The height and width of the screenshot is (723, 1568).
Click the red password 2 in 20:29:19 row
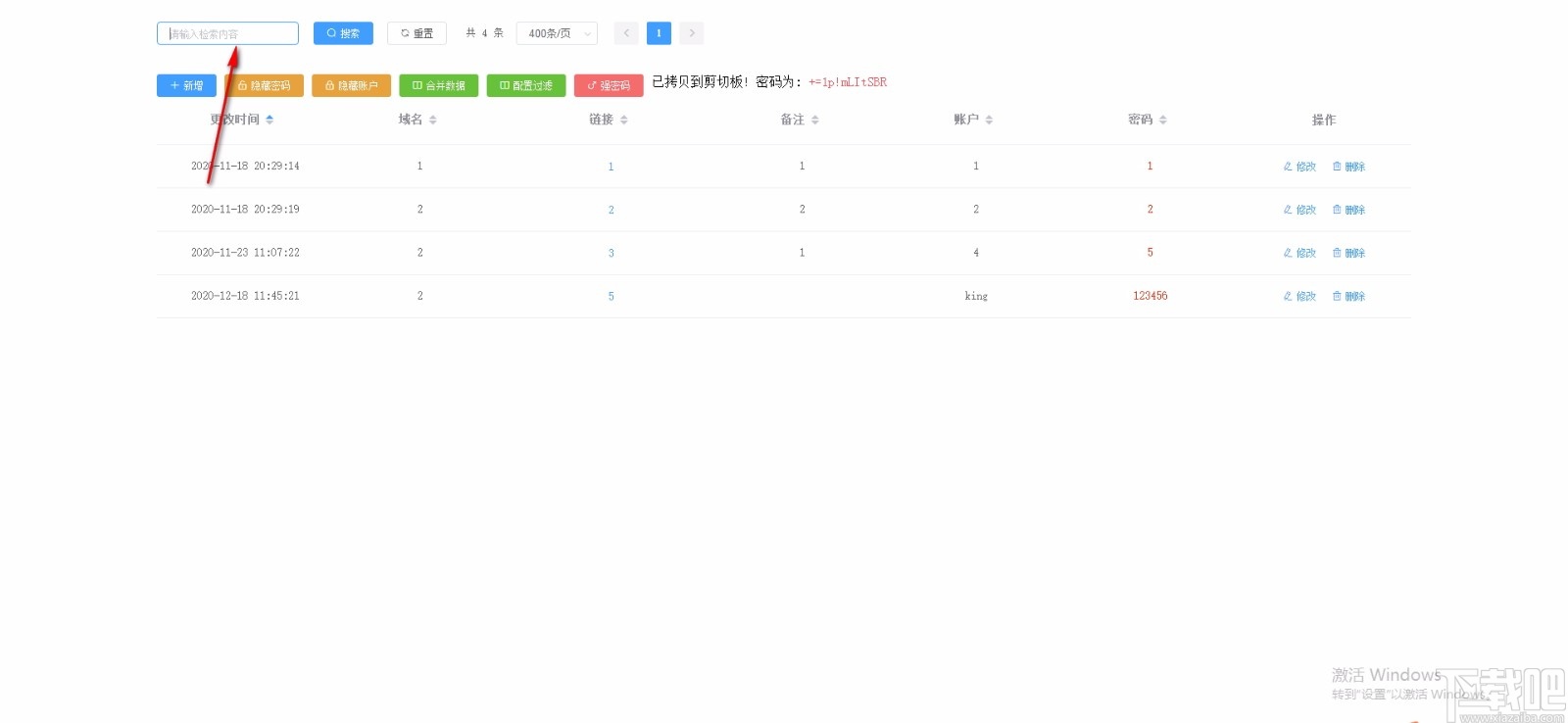click(1151, 210)
